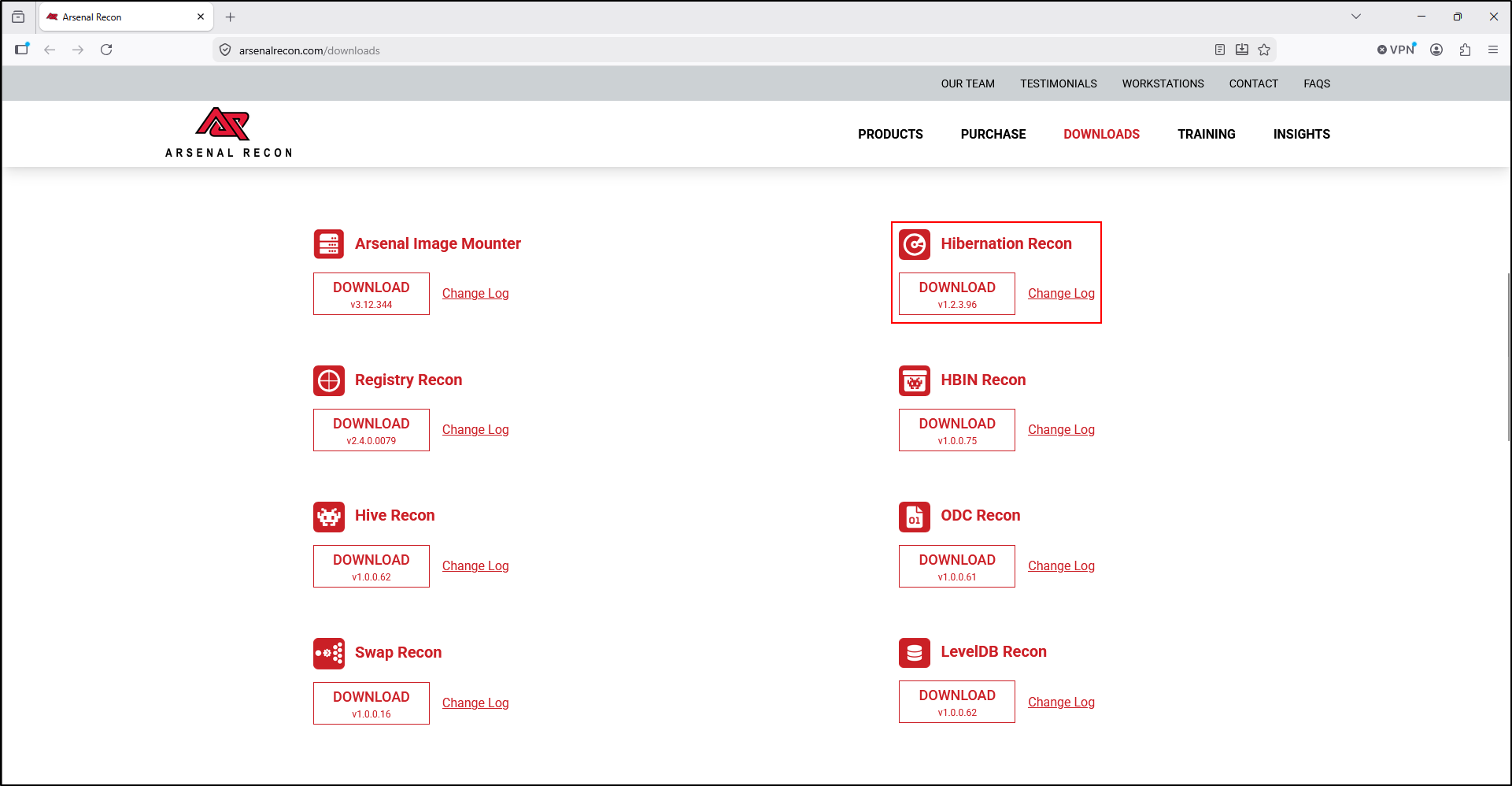Open a new tab with plus button
The width and height of the screenshot is (1512, 786).
pos(231,17)
